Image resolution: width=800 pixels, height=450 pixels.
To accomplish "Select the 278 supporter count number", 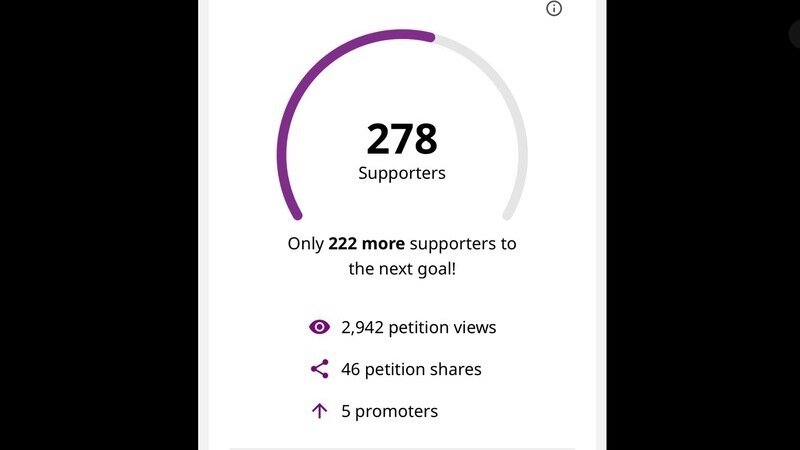I will [402, 139].
